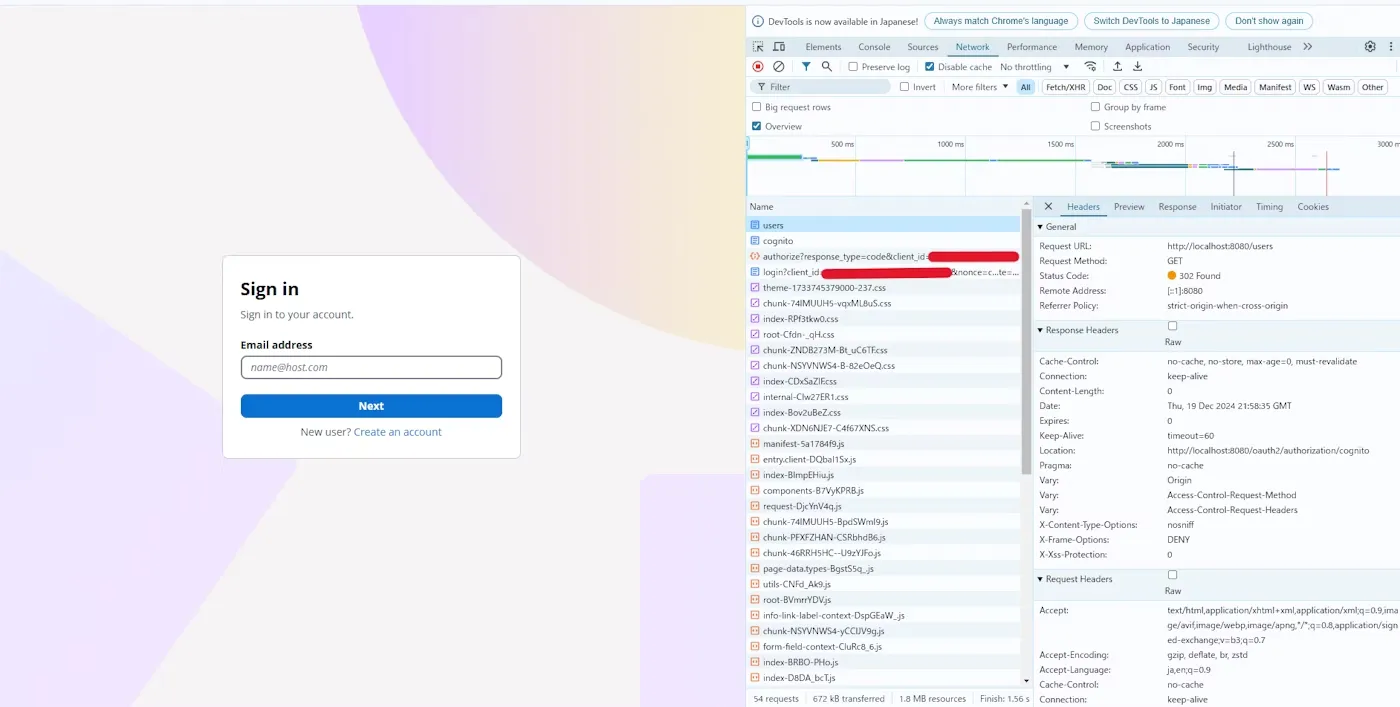Open the More filters dropdown

pyautogui.click(x=980, y=87)
